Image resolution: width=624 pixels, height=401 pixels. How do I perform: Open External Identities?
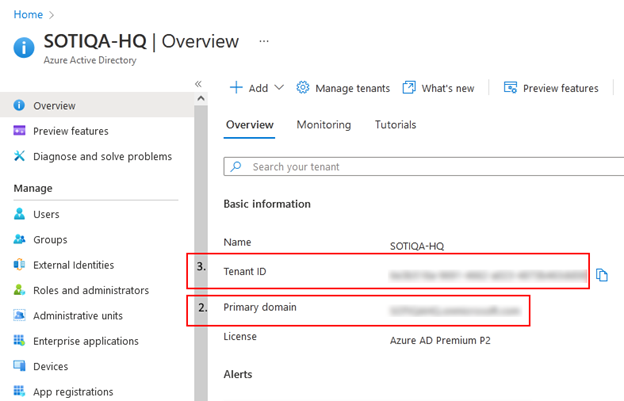(73, 265)
